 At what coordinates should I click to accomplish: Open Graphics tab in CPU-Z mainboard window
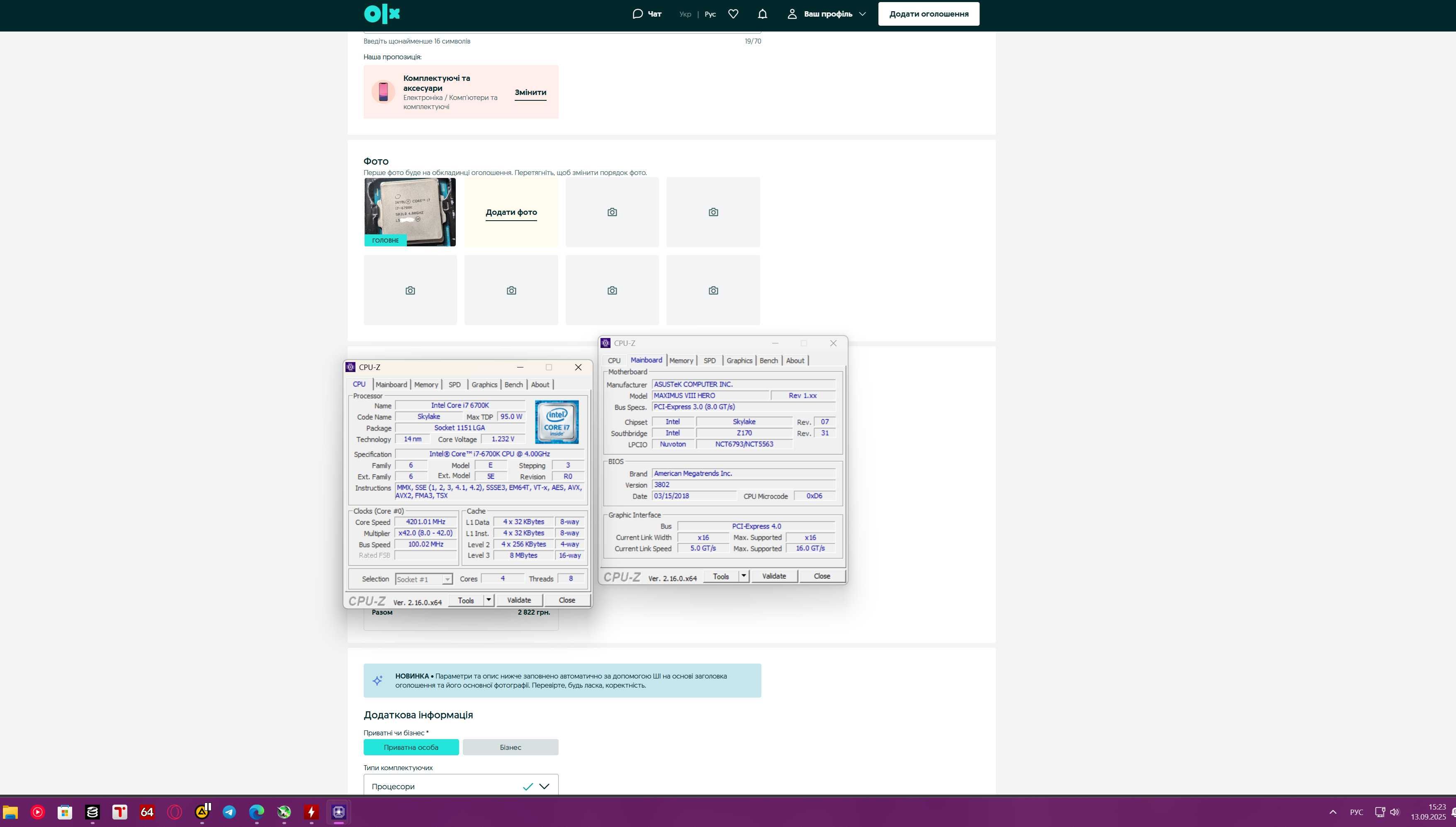point(739,361)
